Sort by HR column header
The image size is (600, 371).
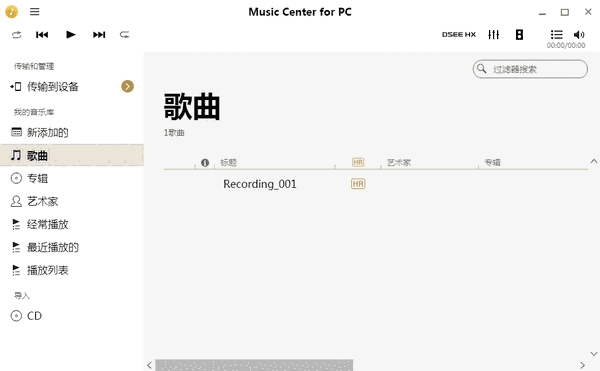[358, 163]
